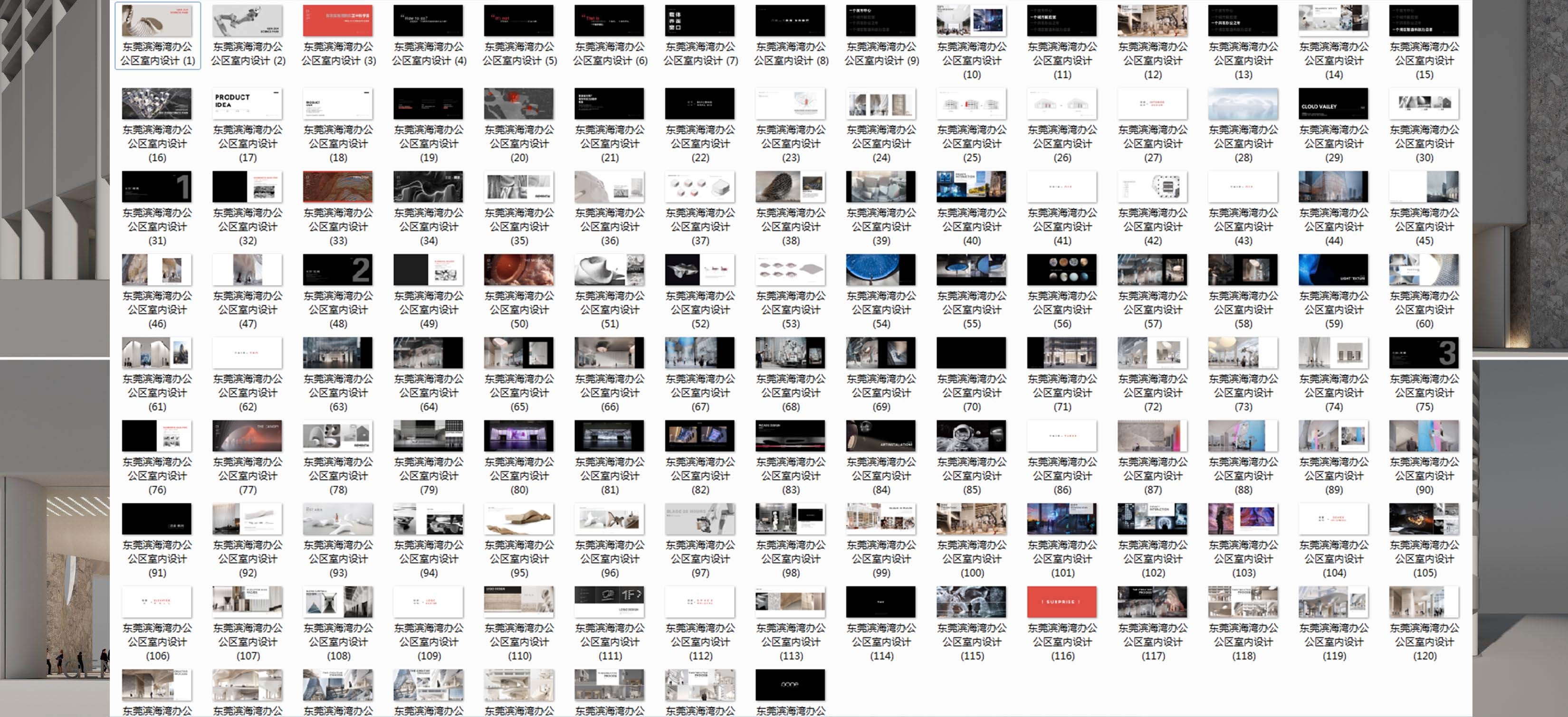The image size is (1568, 717).
Task: Click the red SURPRISE slide thumbnail (116)
Action: [1061, 602]
